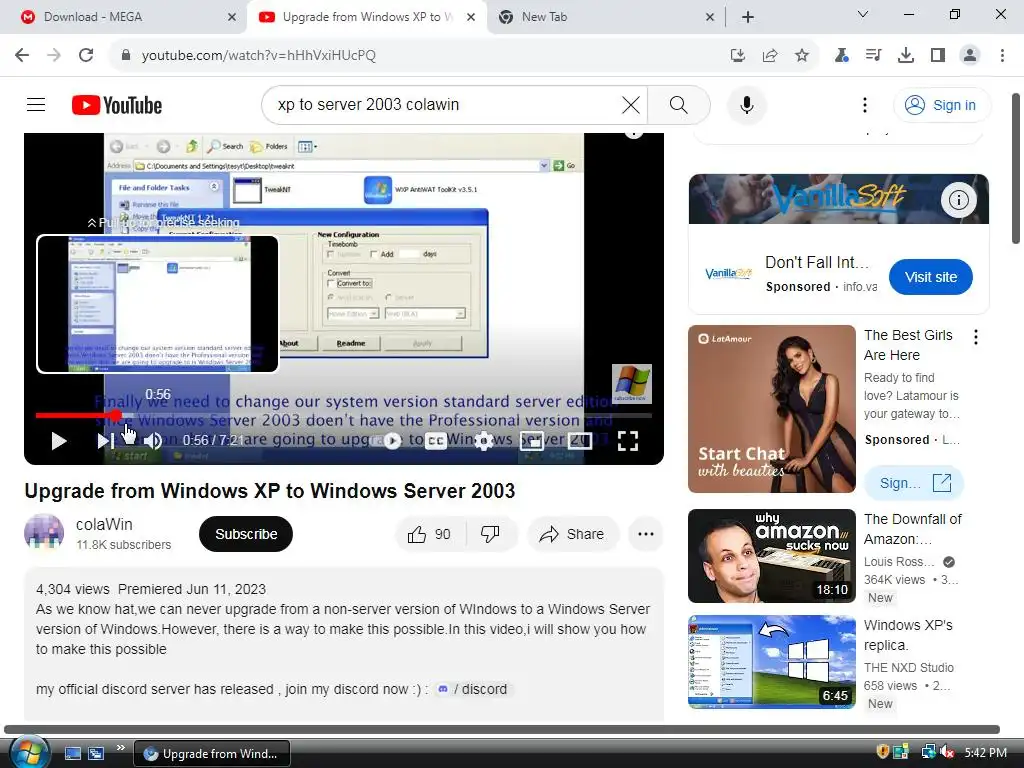Open the tab search chevron dropdown
1024x768 pixels.
point(863,14)
